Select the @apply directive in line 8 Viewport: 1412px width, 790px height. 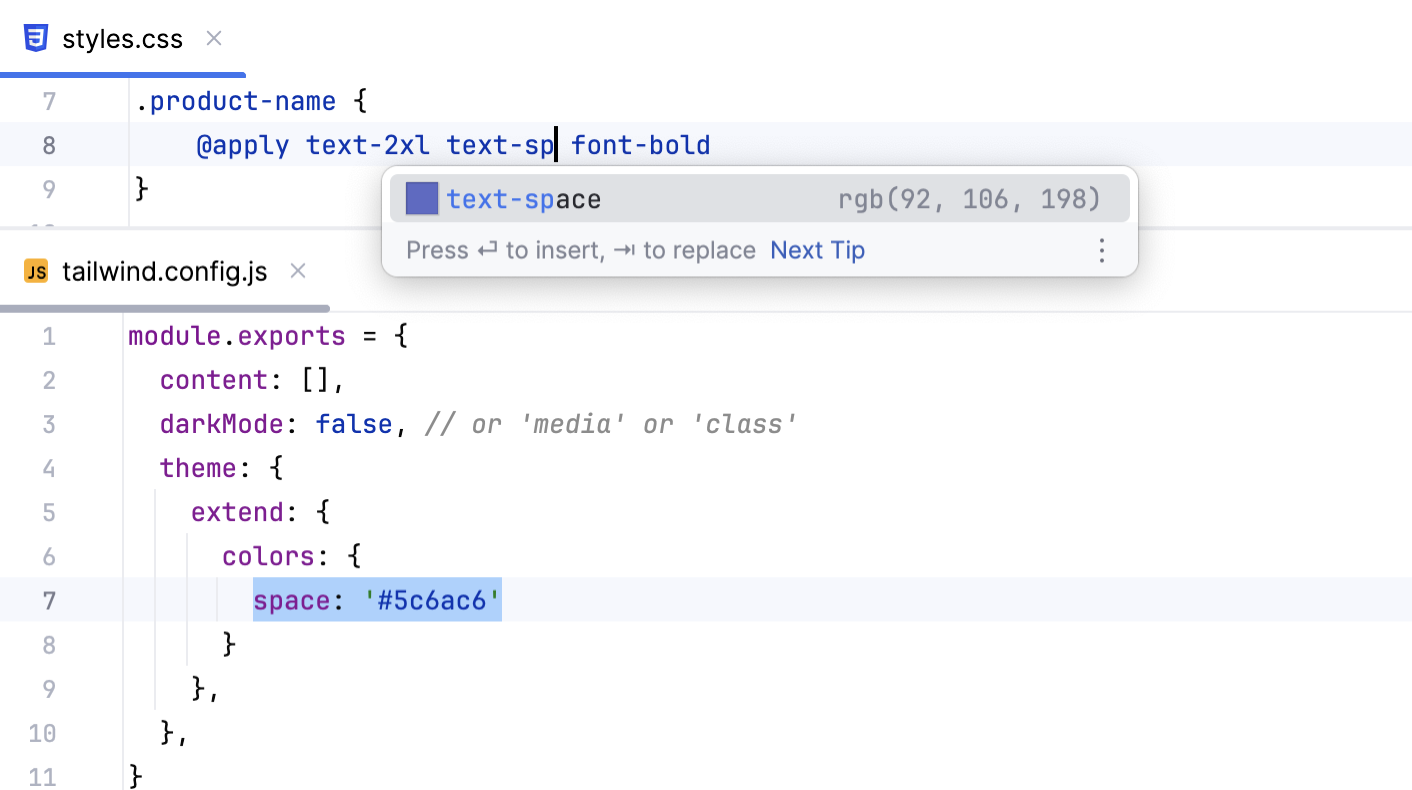[x=242, y=144]
